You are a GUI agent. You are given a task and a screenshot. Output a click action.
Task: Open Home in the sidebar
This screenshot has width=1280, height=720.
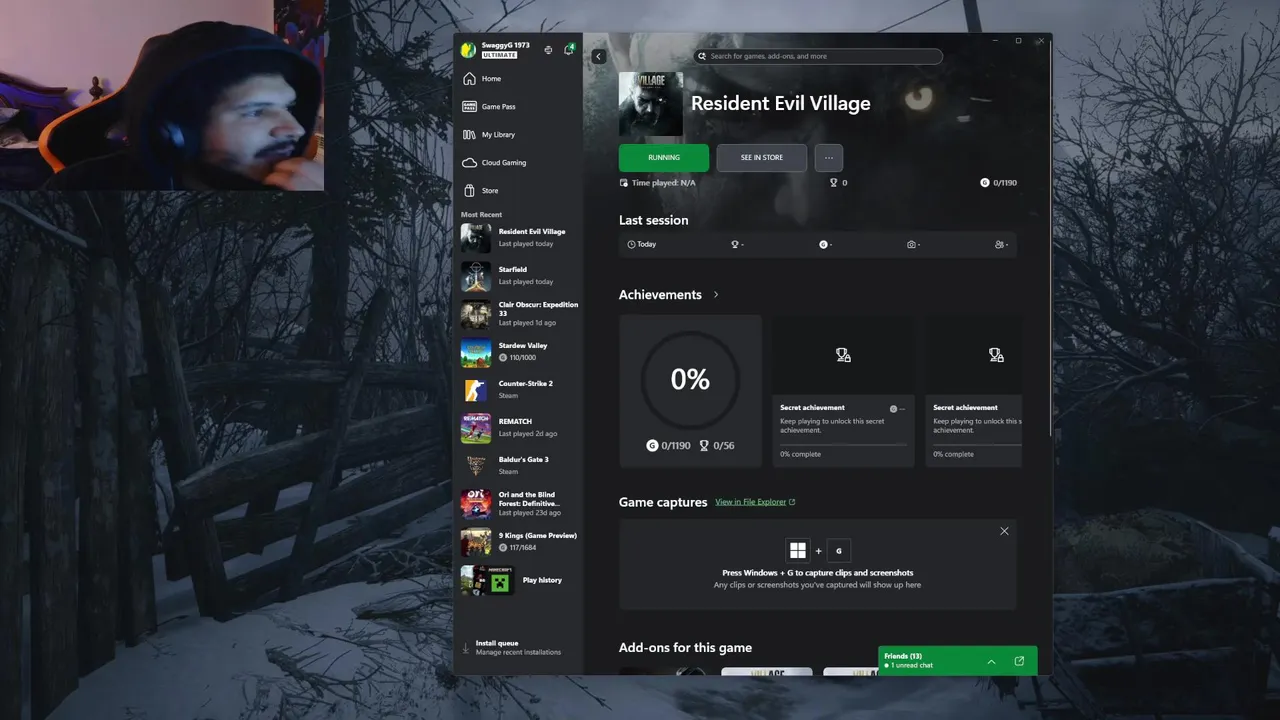click(518, 79)
